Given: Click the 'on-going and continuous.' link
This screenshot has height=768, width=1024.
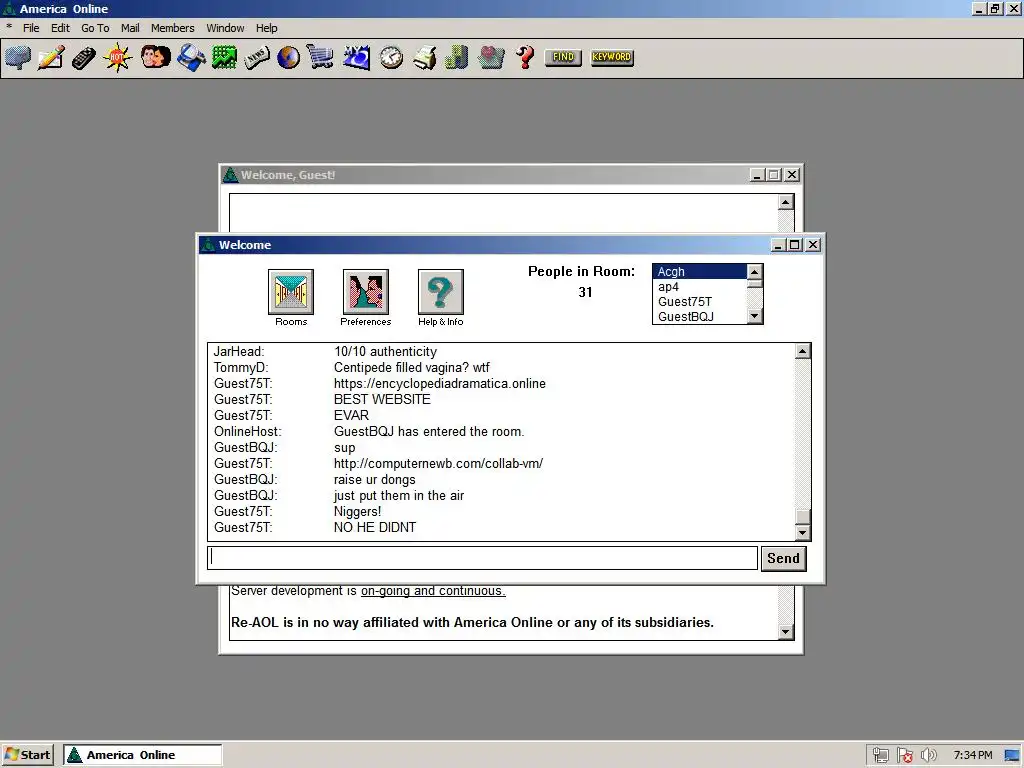Looking at the screenshot, I should [433, 591].
